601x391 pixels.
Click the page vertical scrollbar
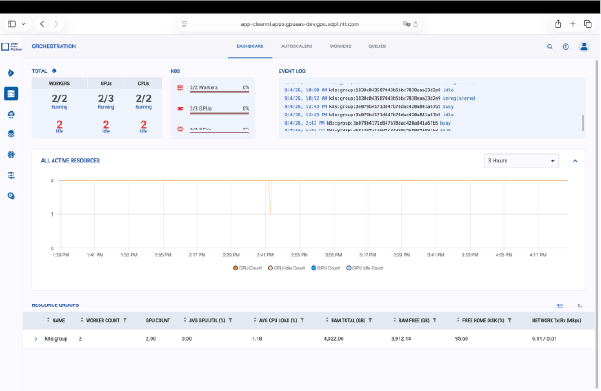597,224
